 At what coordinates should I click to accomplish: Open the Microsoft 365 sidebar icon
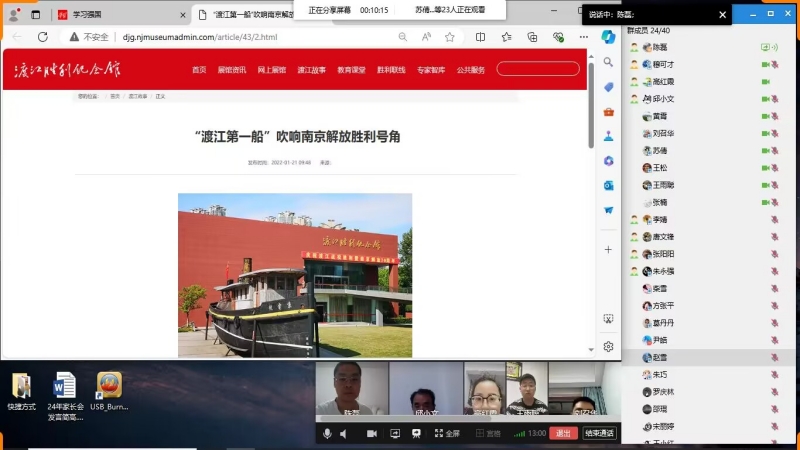click(608, 161)
